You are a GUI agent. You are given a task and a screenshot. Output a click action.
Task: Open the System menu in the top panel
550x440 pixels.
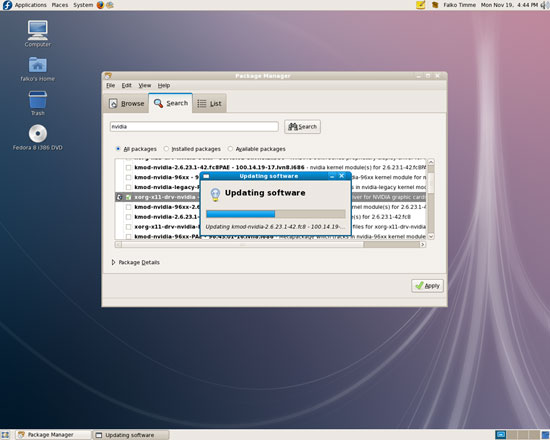click(x=83, y=5)
